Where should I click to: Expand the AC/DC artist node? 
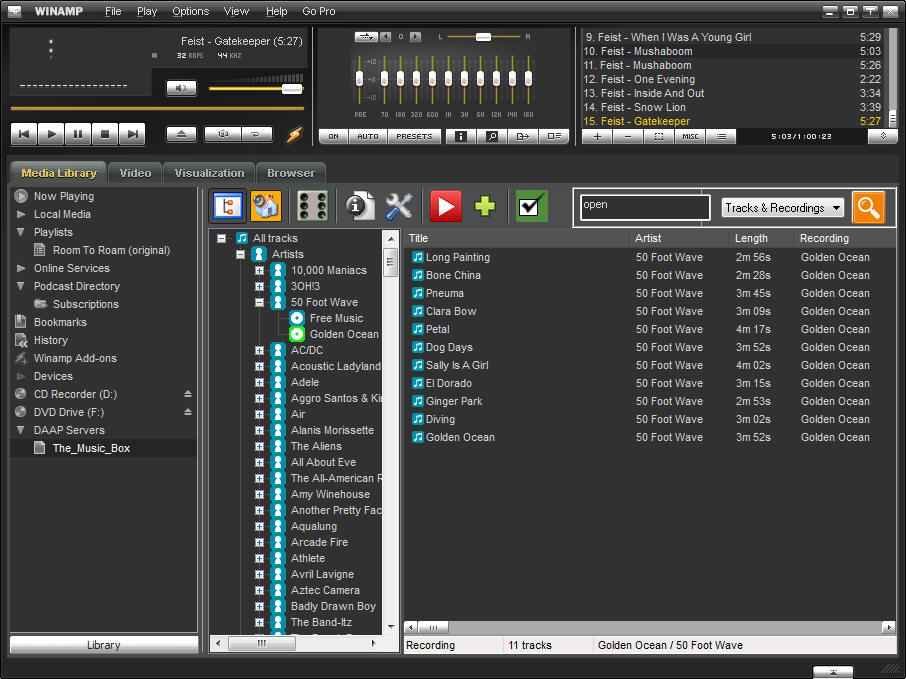pyautogui.click(x=259, y=350)
